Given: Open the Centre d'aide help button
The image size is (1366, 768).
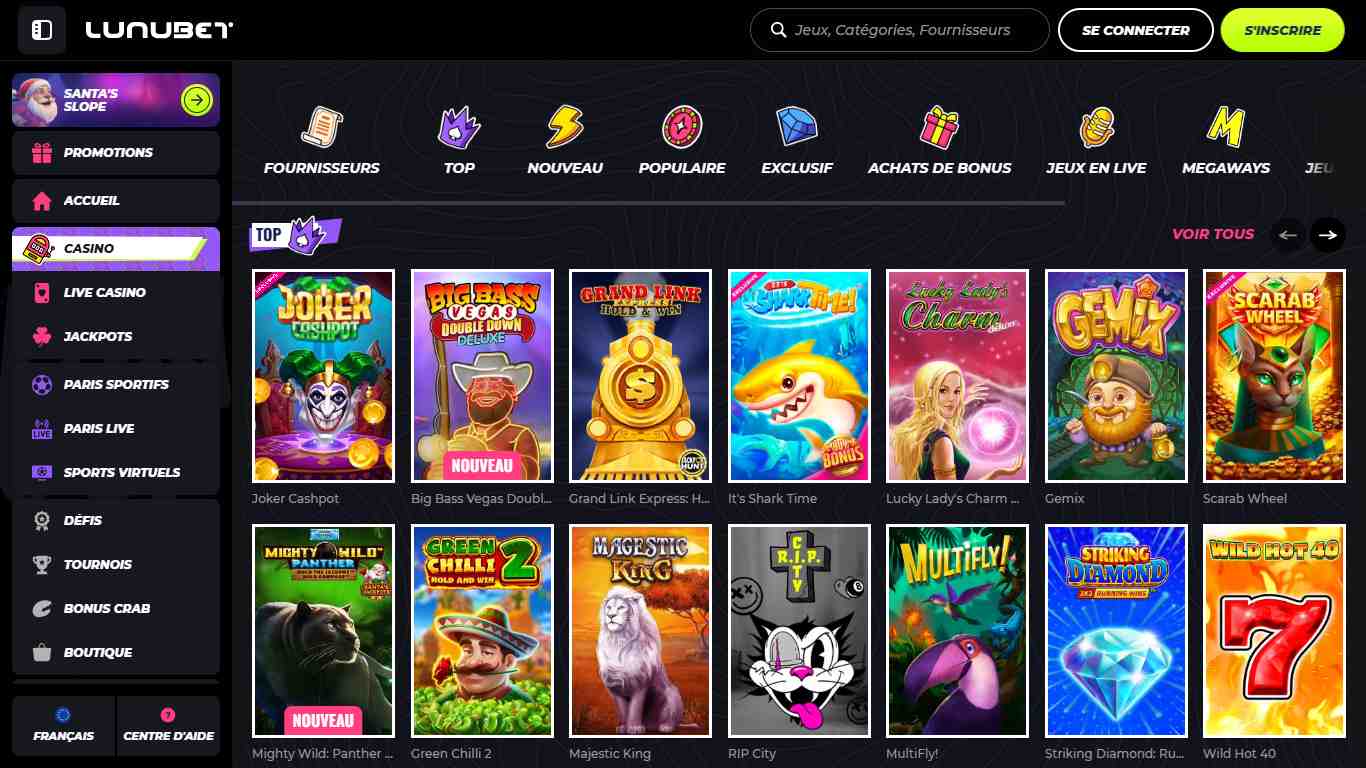Looking at the screenshot, I should [x=168, y=726].
